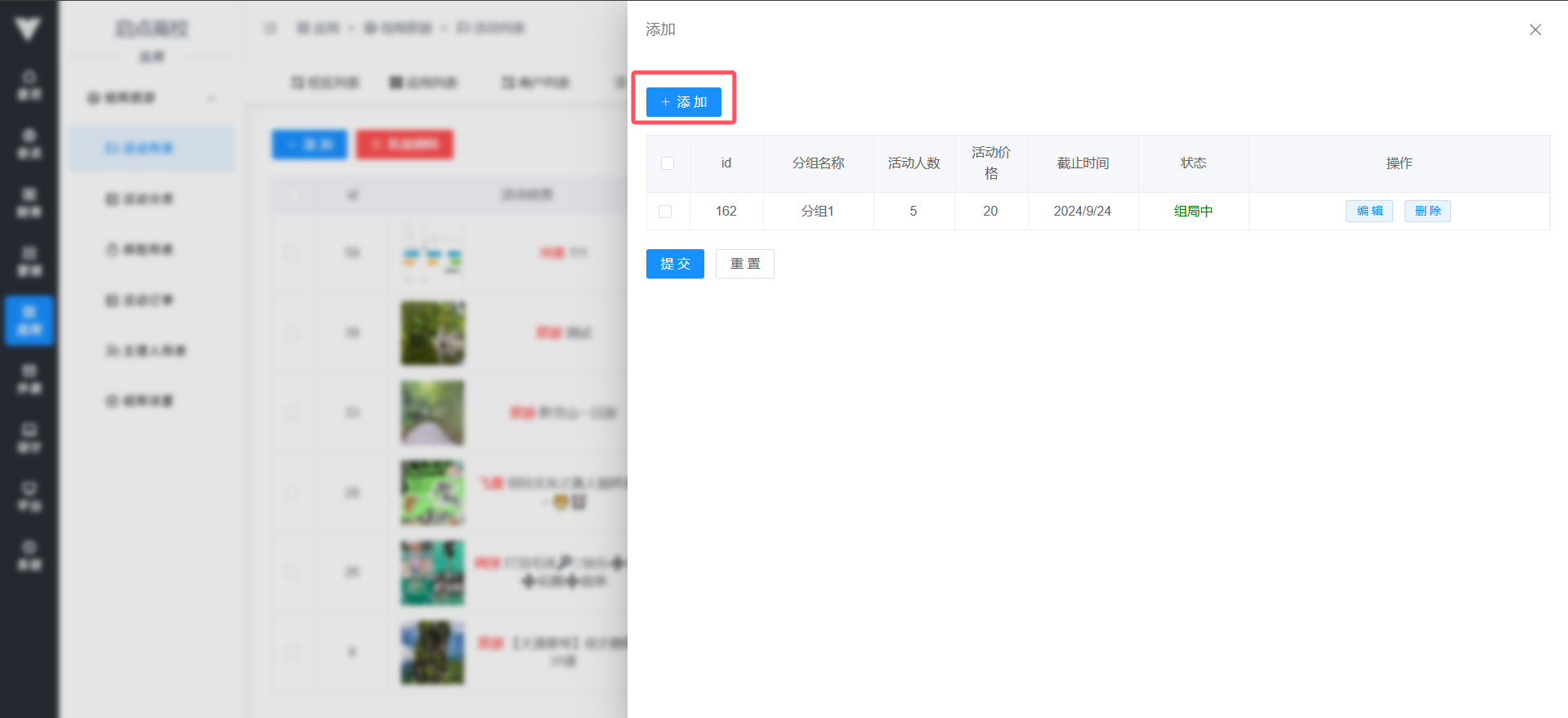Click the green 组局中 status text
This screenshot has height=718, width=1568.
(1193, 212)
